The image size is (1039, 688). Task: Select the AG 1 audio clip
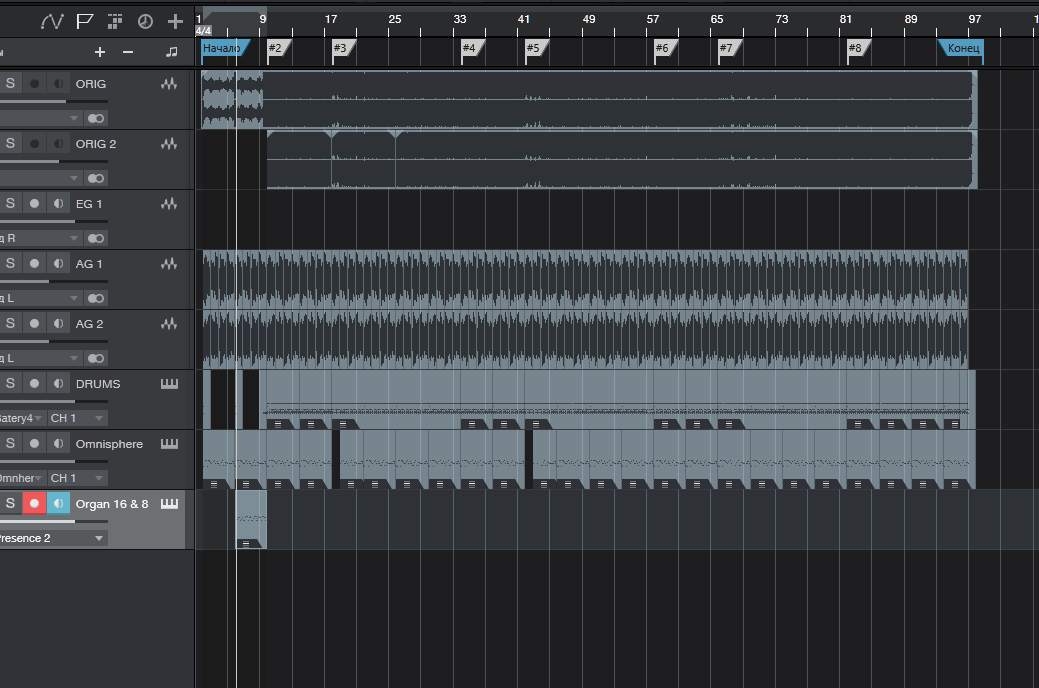coord(585,279)
